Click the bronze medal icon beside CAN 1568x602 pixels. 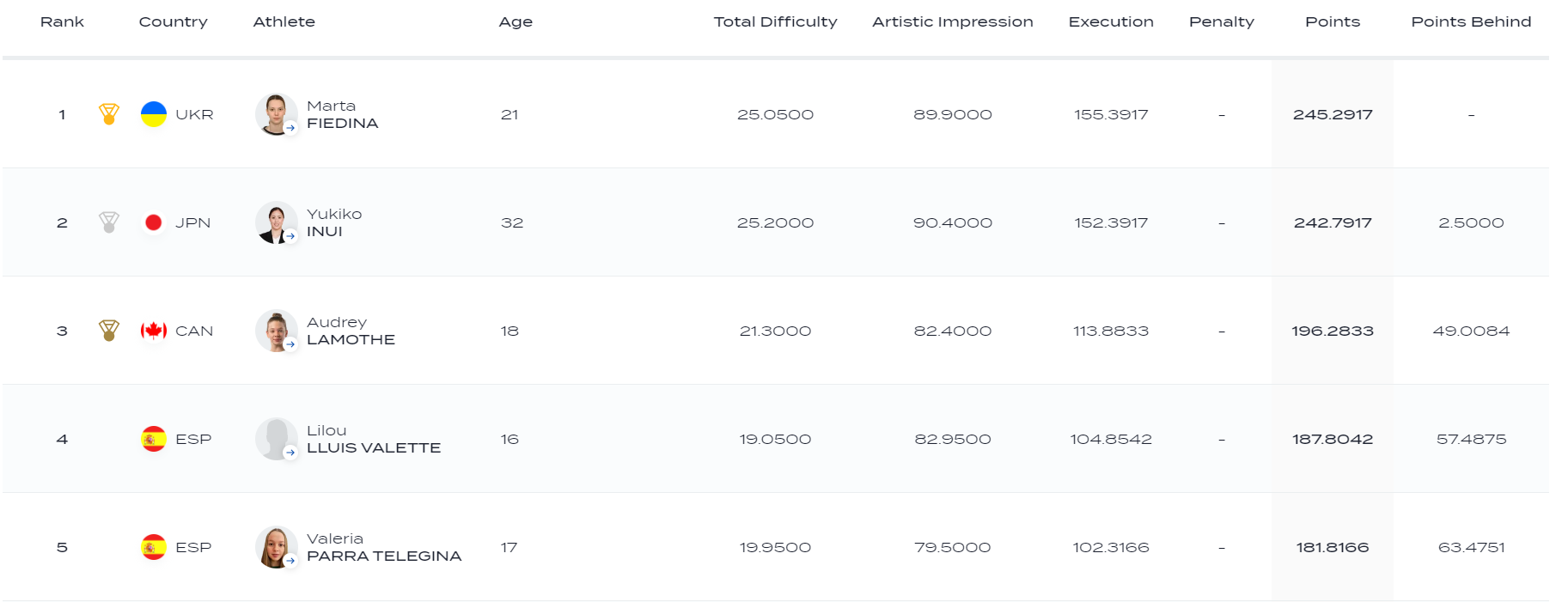pos(109,331)
